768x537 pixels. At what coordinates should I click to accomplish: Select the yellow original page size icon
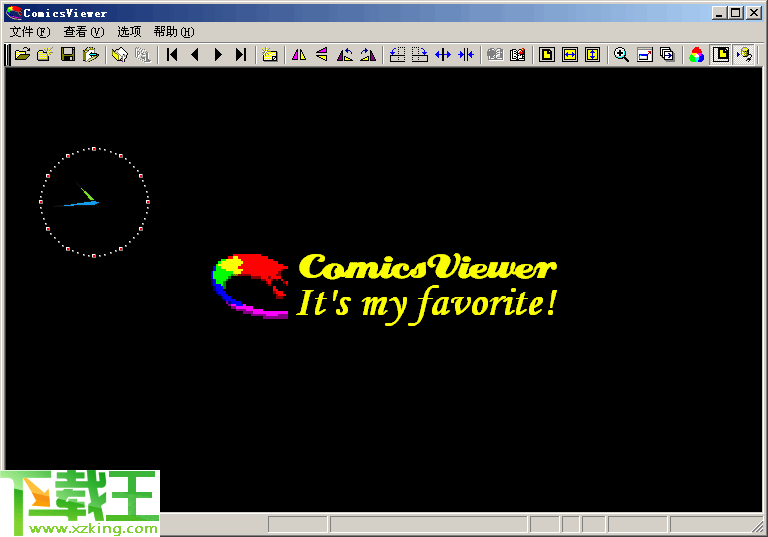pyautogui.click(x=547, y=54)
